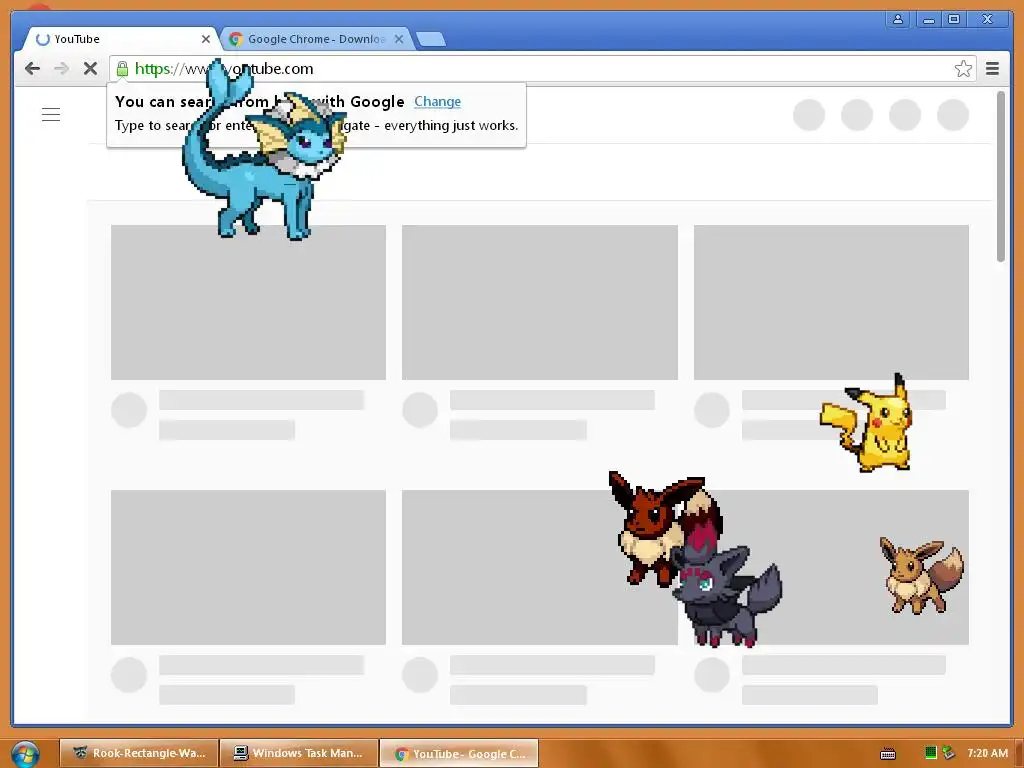Go back using the back arrow
This screenshot has width=1024, height=768.
coord(32,69)
